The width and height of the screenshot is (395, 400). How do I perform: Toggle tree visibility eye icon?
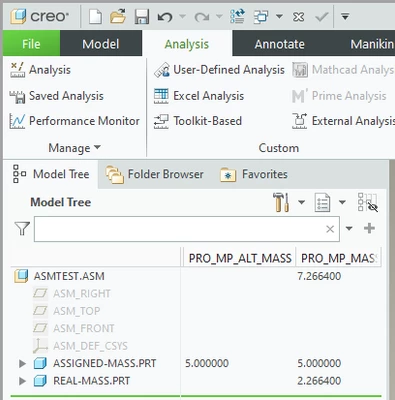pyautogui.click(x=368, y=202)
